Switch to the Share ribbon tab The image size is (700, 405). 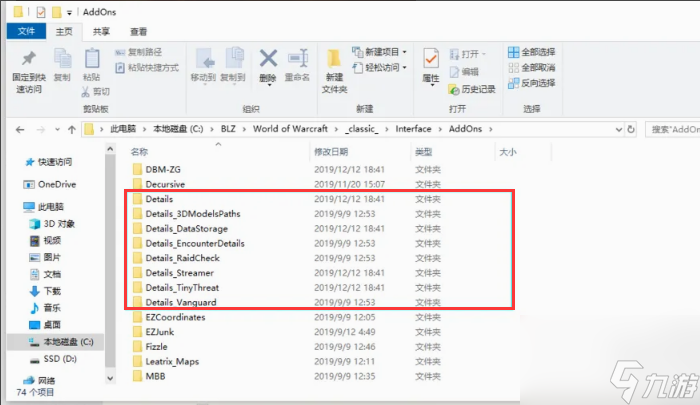click(101, 32)
